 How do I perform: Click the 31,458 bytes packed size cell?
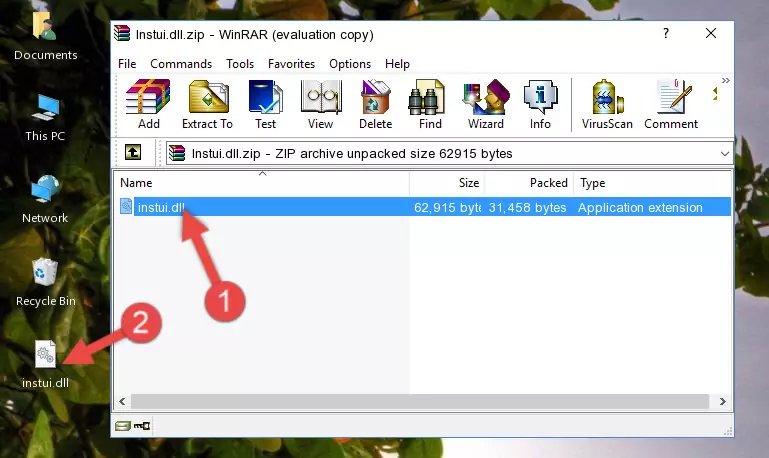527,207
